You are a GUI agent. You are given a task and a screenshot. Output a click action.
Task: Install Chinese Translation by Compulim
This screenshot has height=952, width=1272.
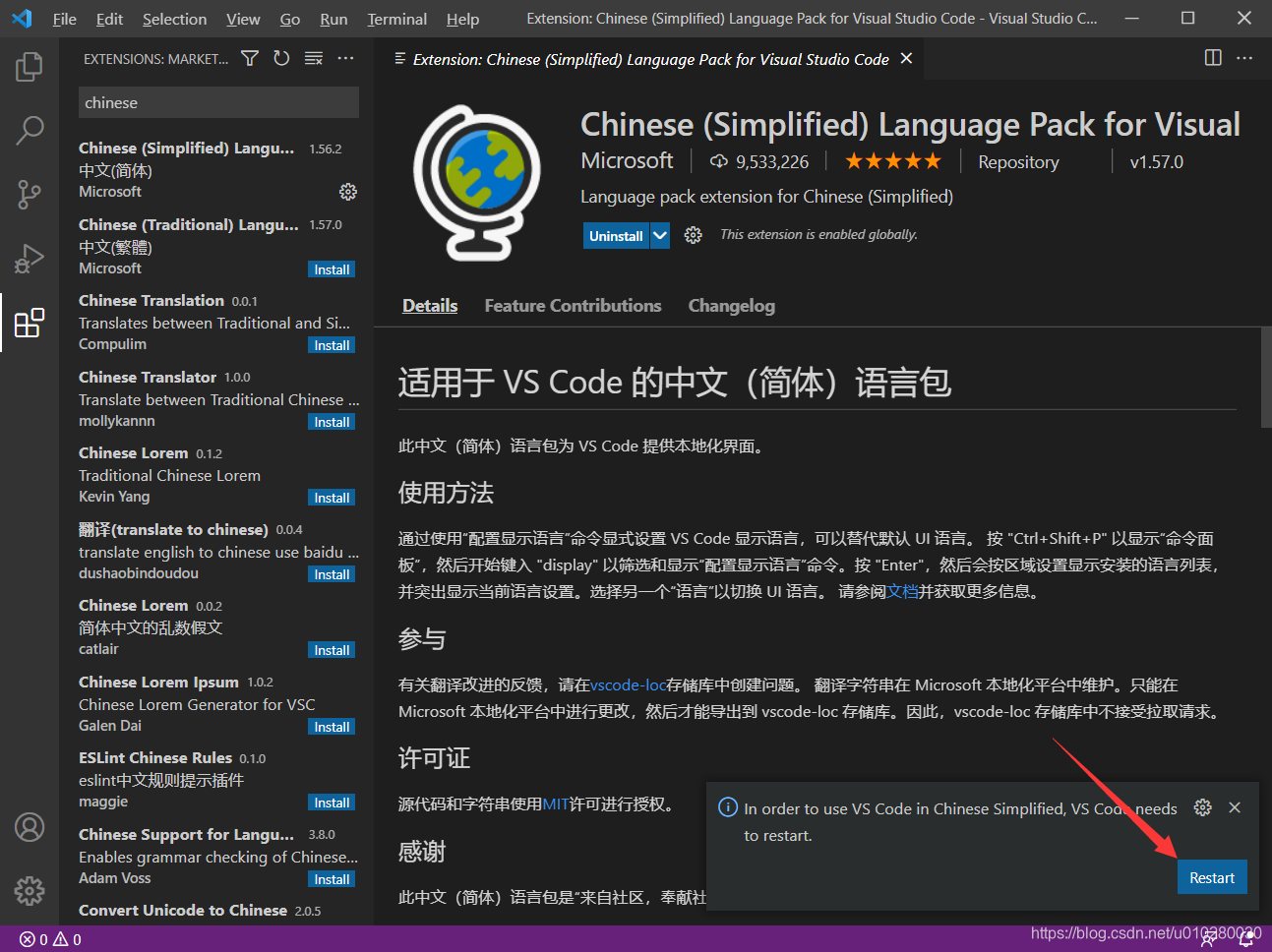point(332,345)
